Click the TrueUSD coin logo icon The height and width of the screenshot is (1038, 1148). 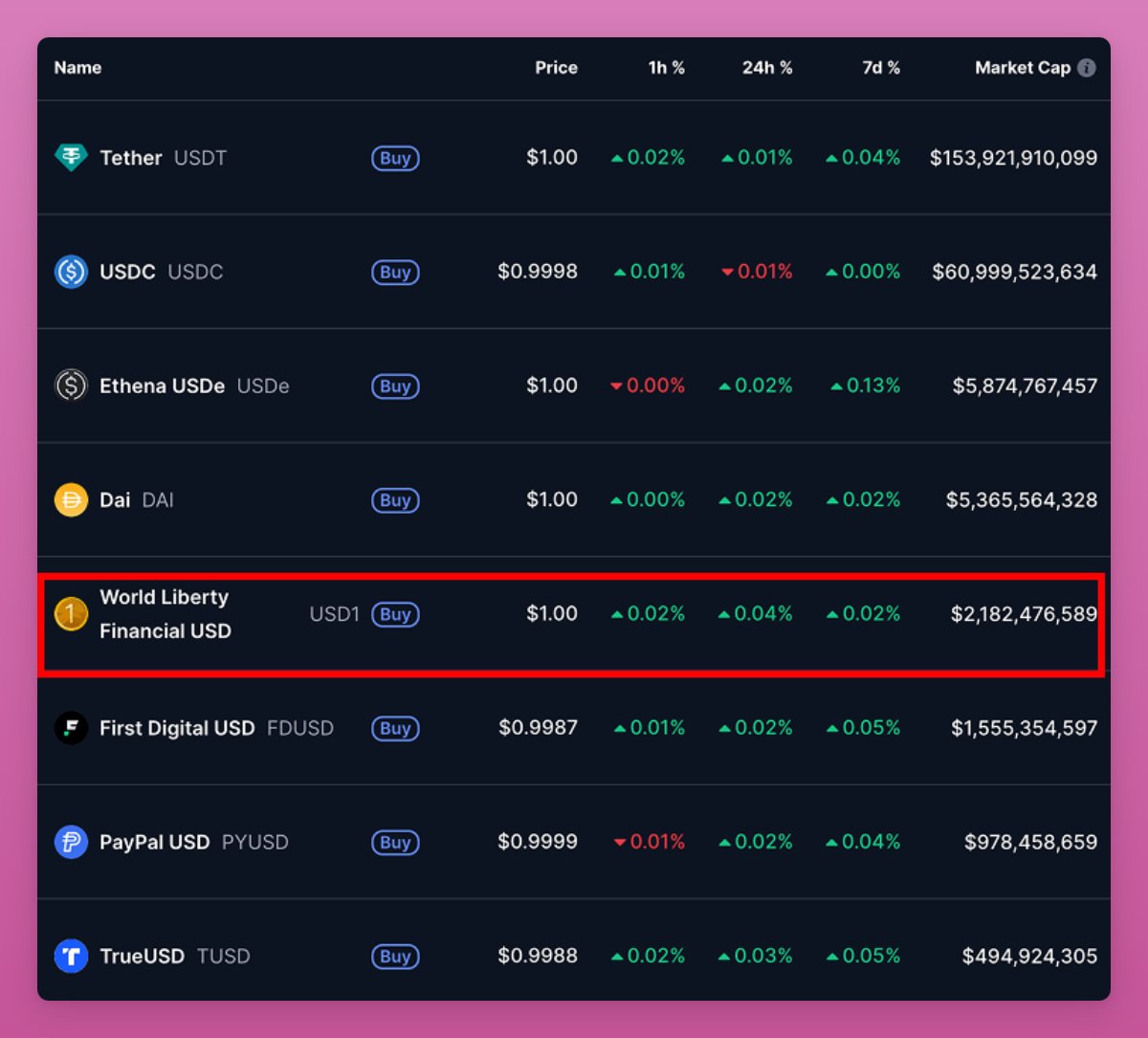(71, 956)
